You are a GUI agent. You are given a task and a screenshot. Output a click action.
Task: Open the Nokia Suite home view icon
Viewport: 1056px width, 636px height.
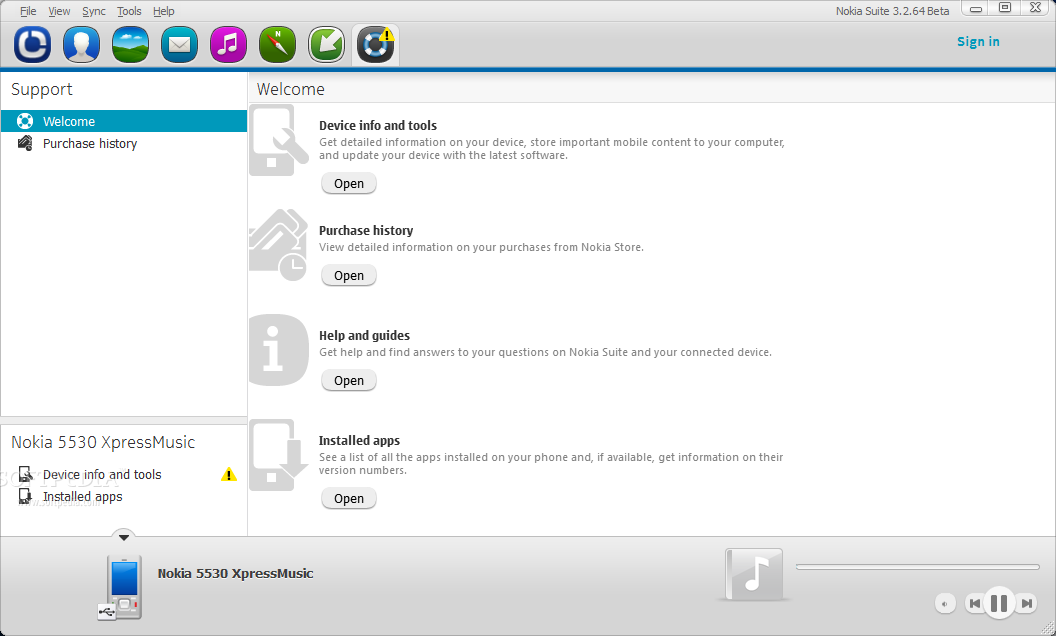[32, 45]
